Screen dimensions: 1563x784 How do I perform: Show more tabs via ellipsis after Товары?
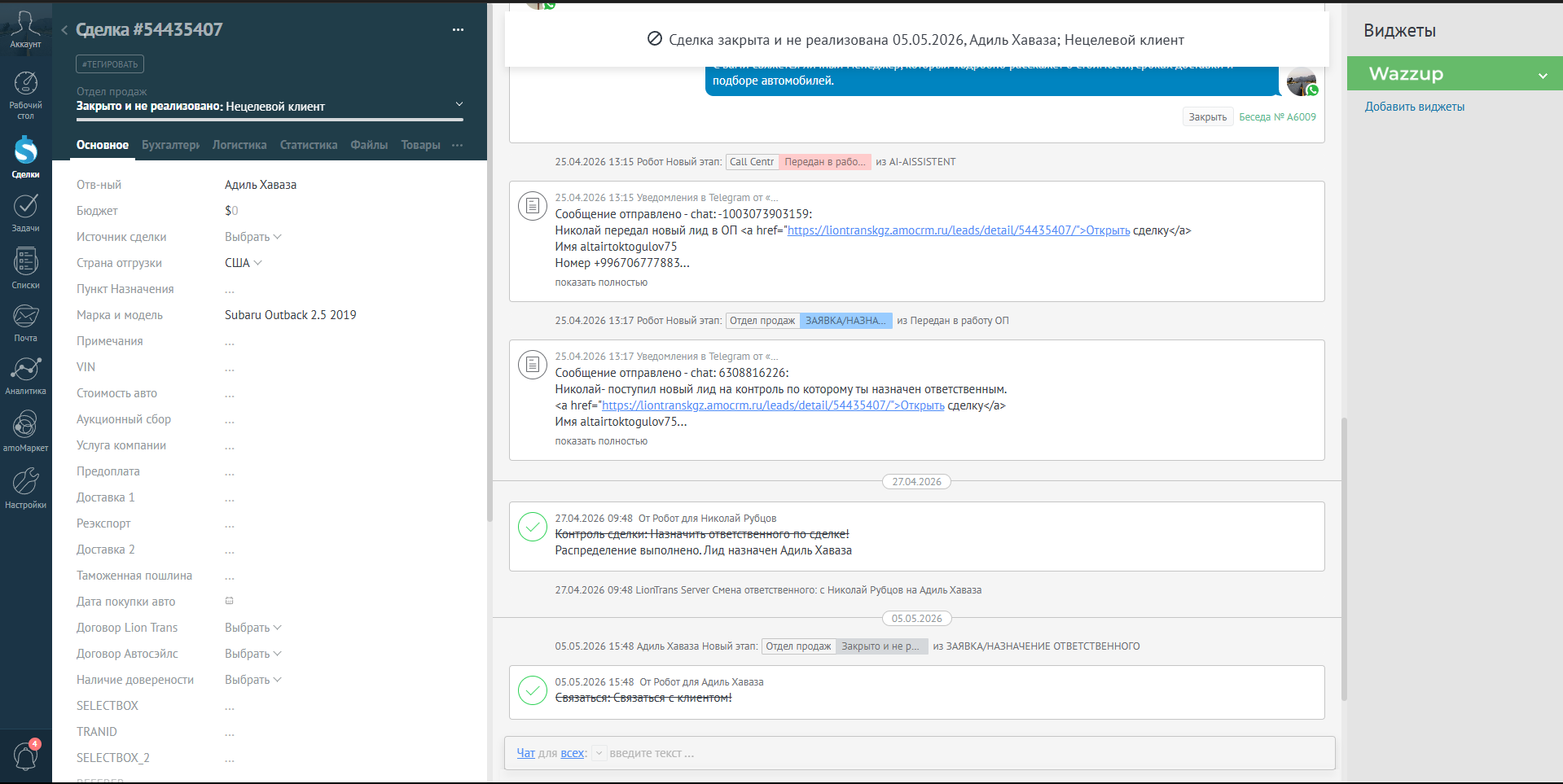pos(458,145)
